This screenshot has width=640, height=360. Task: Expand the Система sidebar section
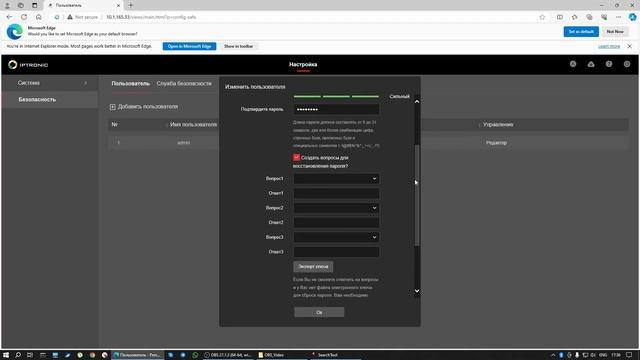(x=50, y=83)
